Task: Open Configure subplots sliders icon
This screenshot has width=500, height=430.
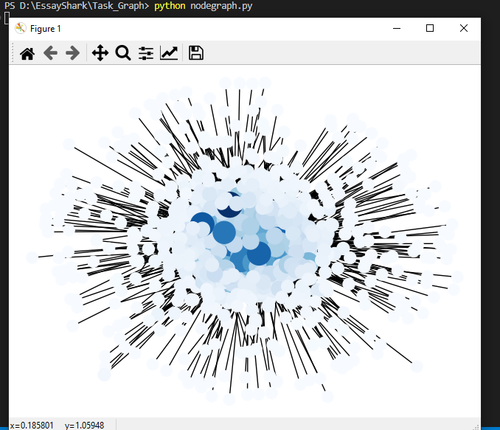Action: 146,53
